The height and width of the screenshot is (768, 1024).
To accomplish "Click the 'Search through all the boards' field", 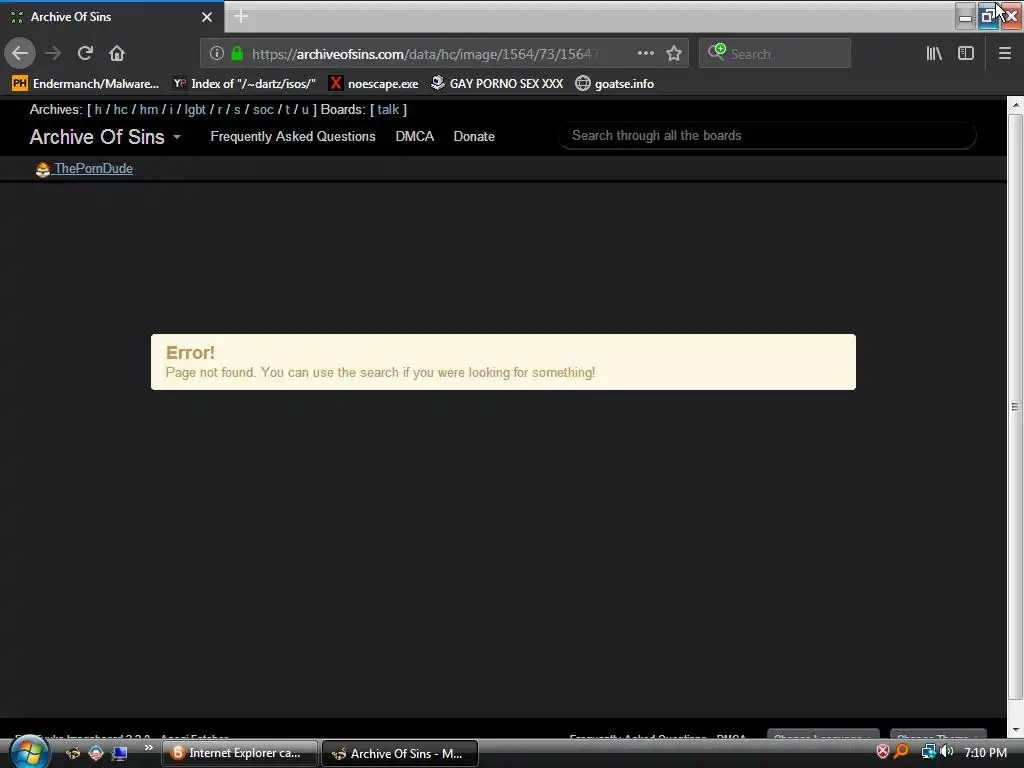I will tap(767, 136).
